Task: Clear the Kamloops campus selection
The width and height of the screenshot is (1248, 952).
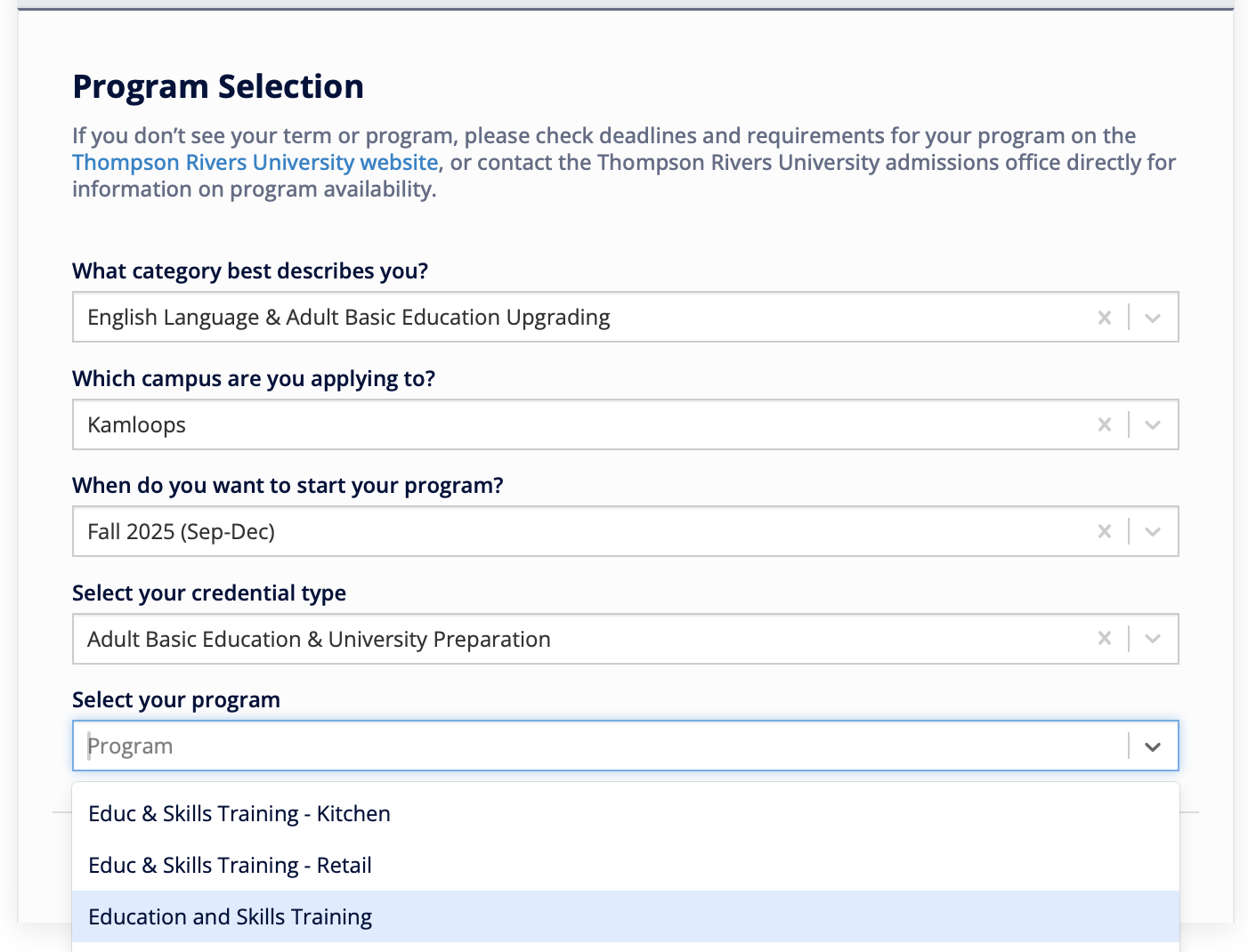Action: coord(1104,424)
